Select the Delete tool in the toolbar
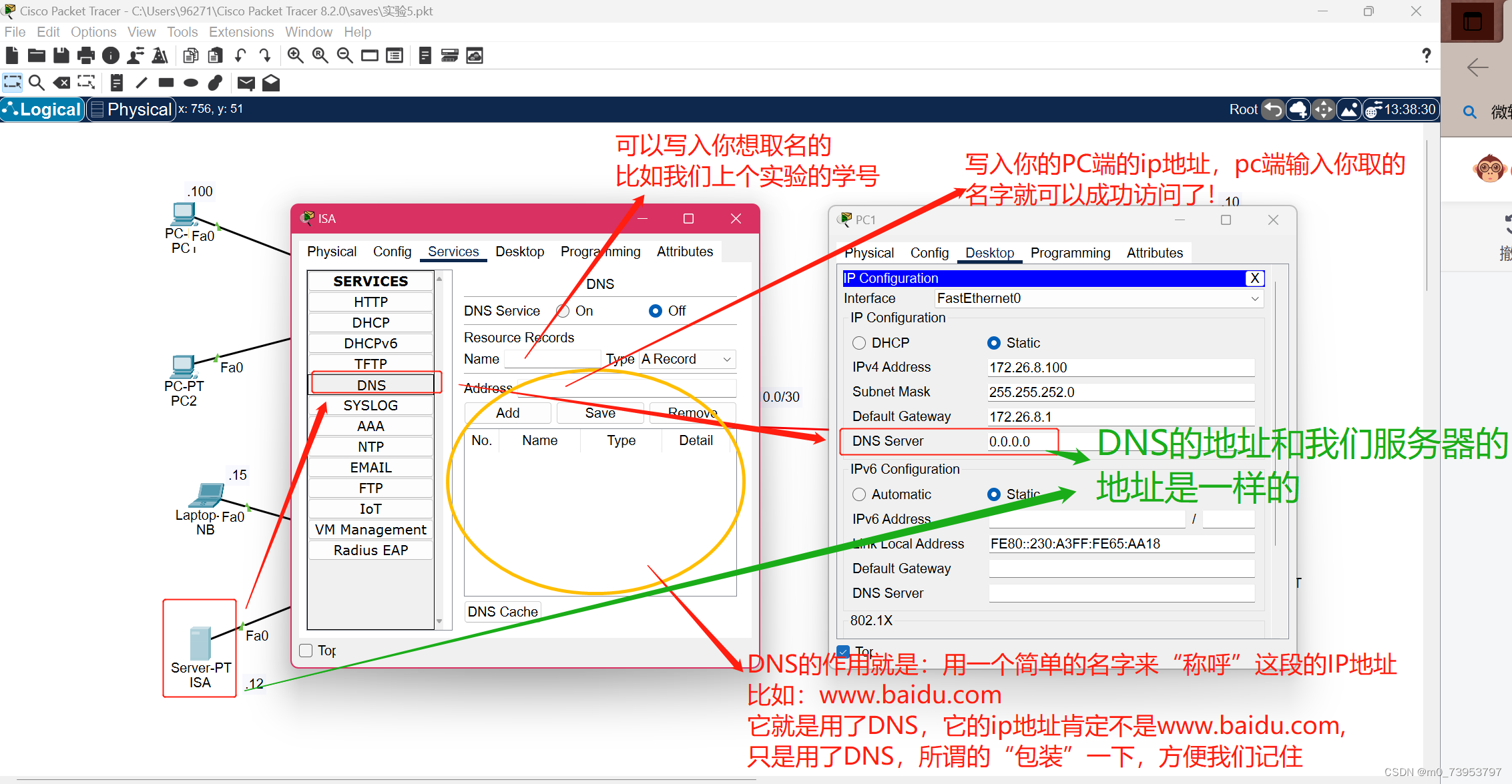The height and width of the screenshot is (784, 1512). 61,82
